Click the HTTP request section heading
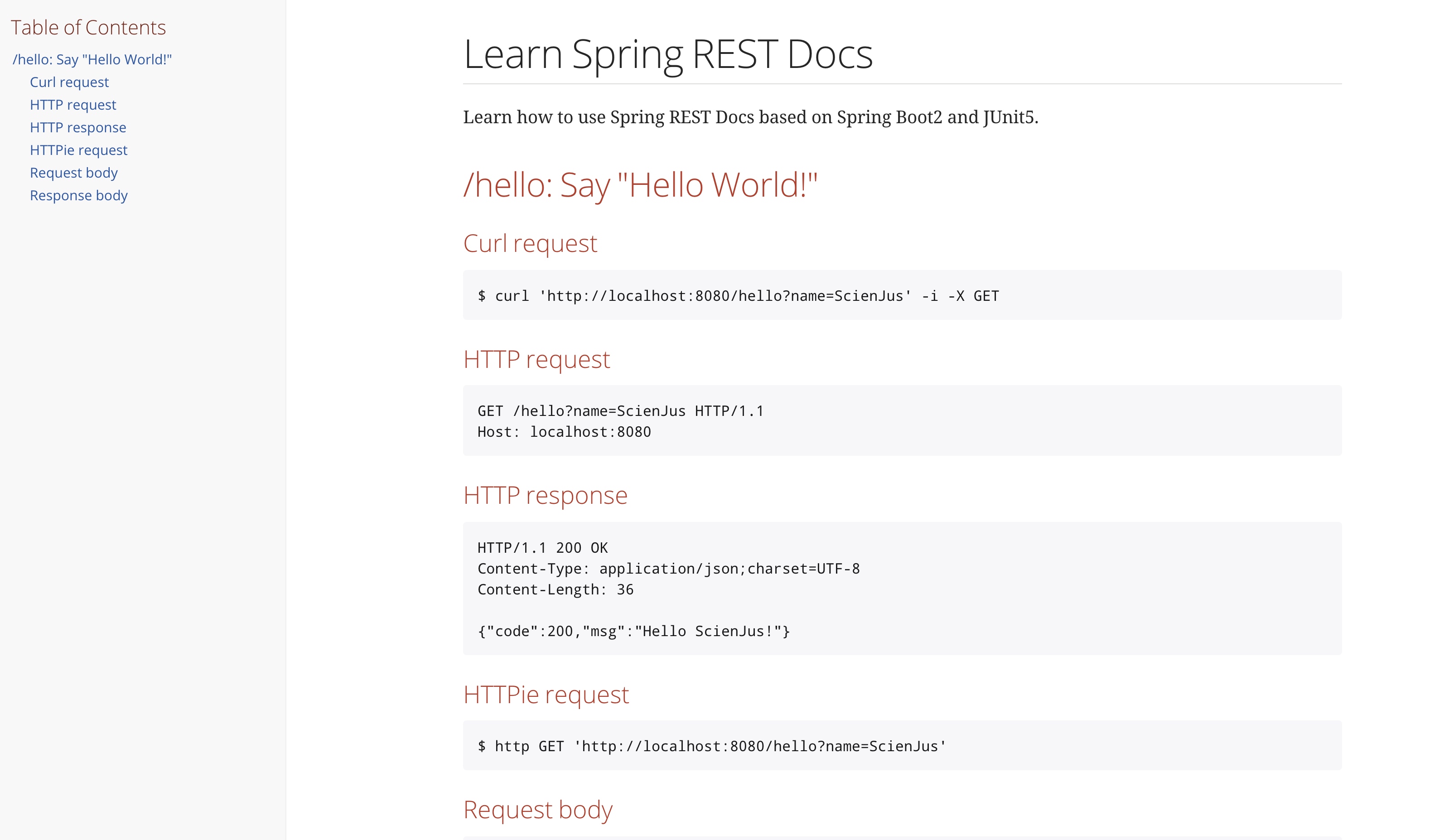This screenshot has width=1449, height=840. coord(536,360)
